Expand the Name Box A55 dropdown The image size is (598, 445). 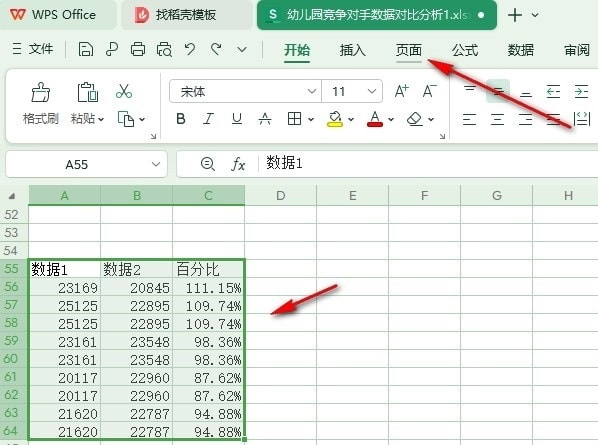[156, 164]
